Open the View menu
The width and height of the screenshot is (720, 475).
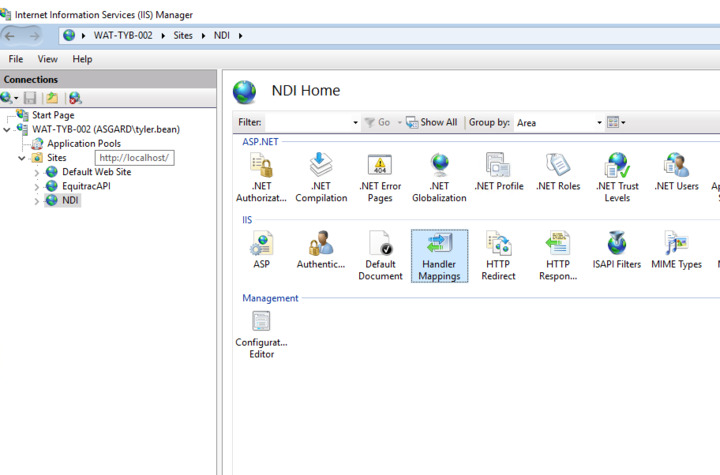pyautogui.click(x=48, y=59)
